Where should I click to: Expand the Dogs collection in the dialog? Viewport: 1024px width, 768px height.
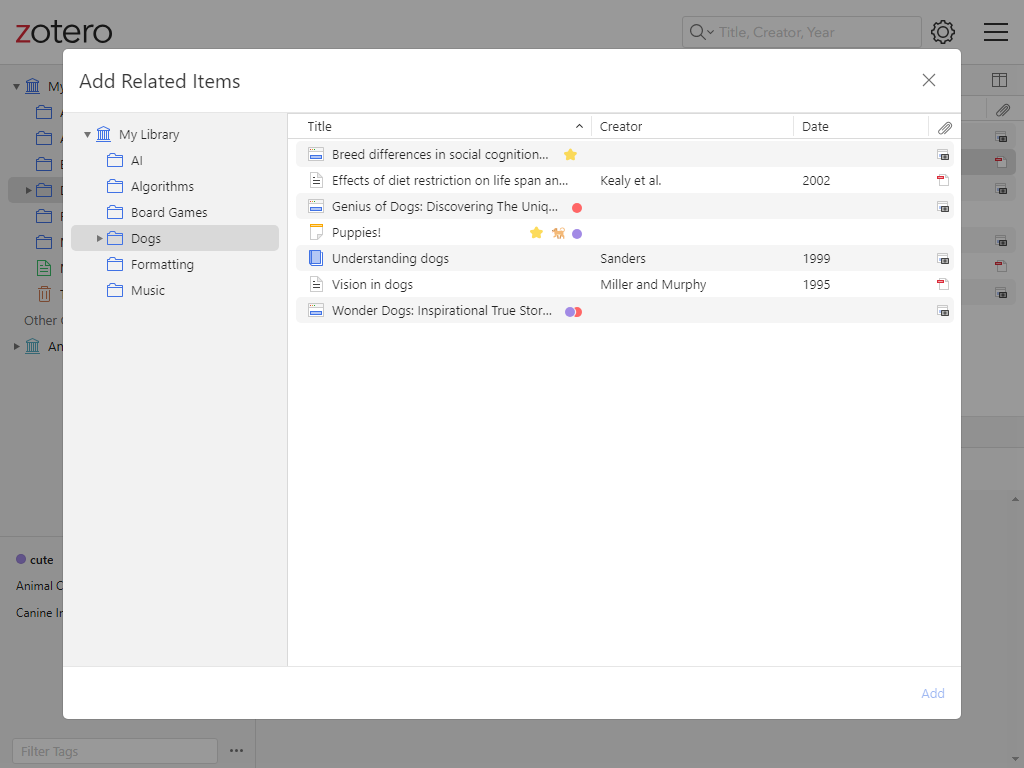pyautogui.click(x=99, y=239)
